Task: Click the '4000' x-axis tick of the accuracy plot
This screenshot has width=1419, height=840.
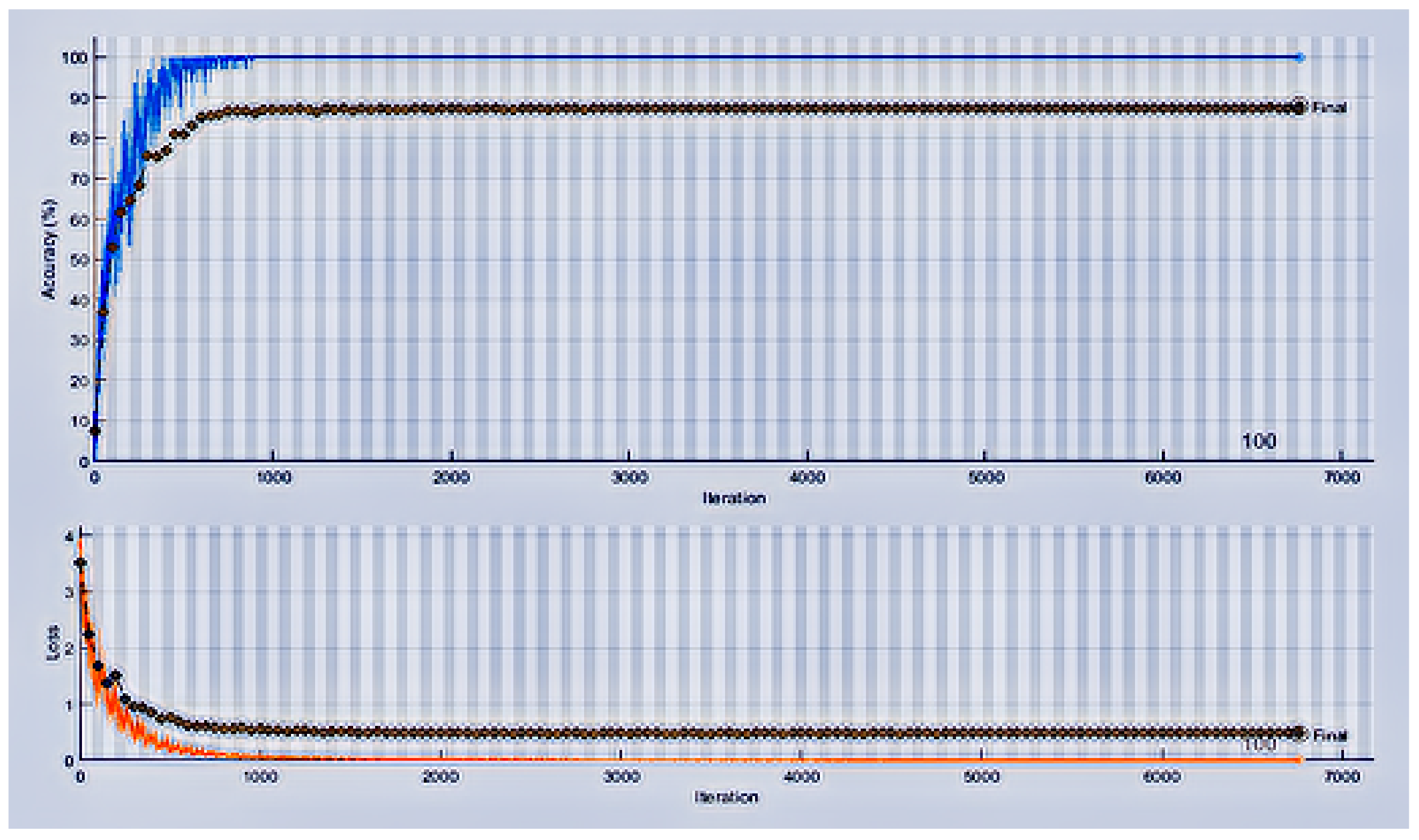Action: click(x=808, y=478)
